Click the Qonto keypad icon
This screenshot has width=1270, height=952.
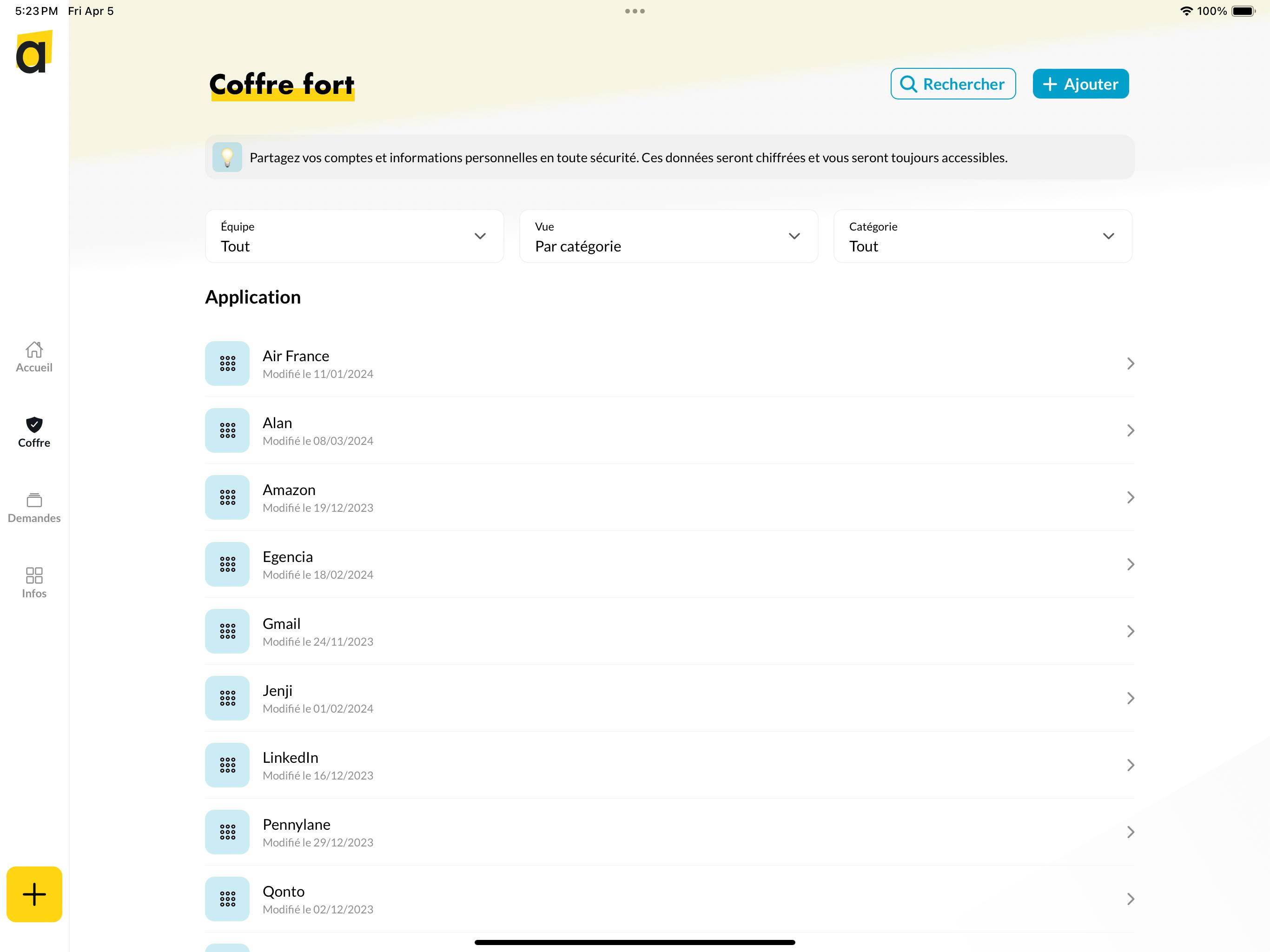(227, 899)
